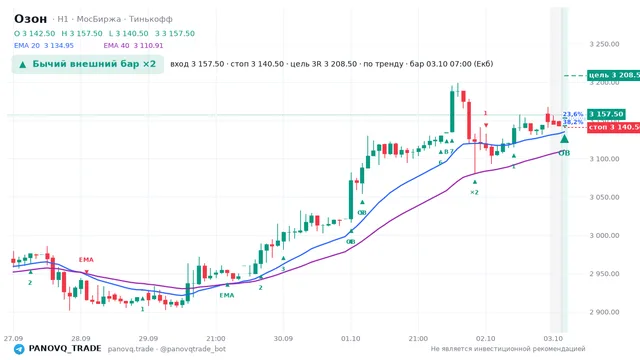The image size is (640, 360).
Task: Click the '01.10' date axis label
Action: click(x=351, y=339)
